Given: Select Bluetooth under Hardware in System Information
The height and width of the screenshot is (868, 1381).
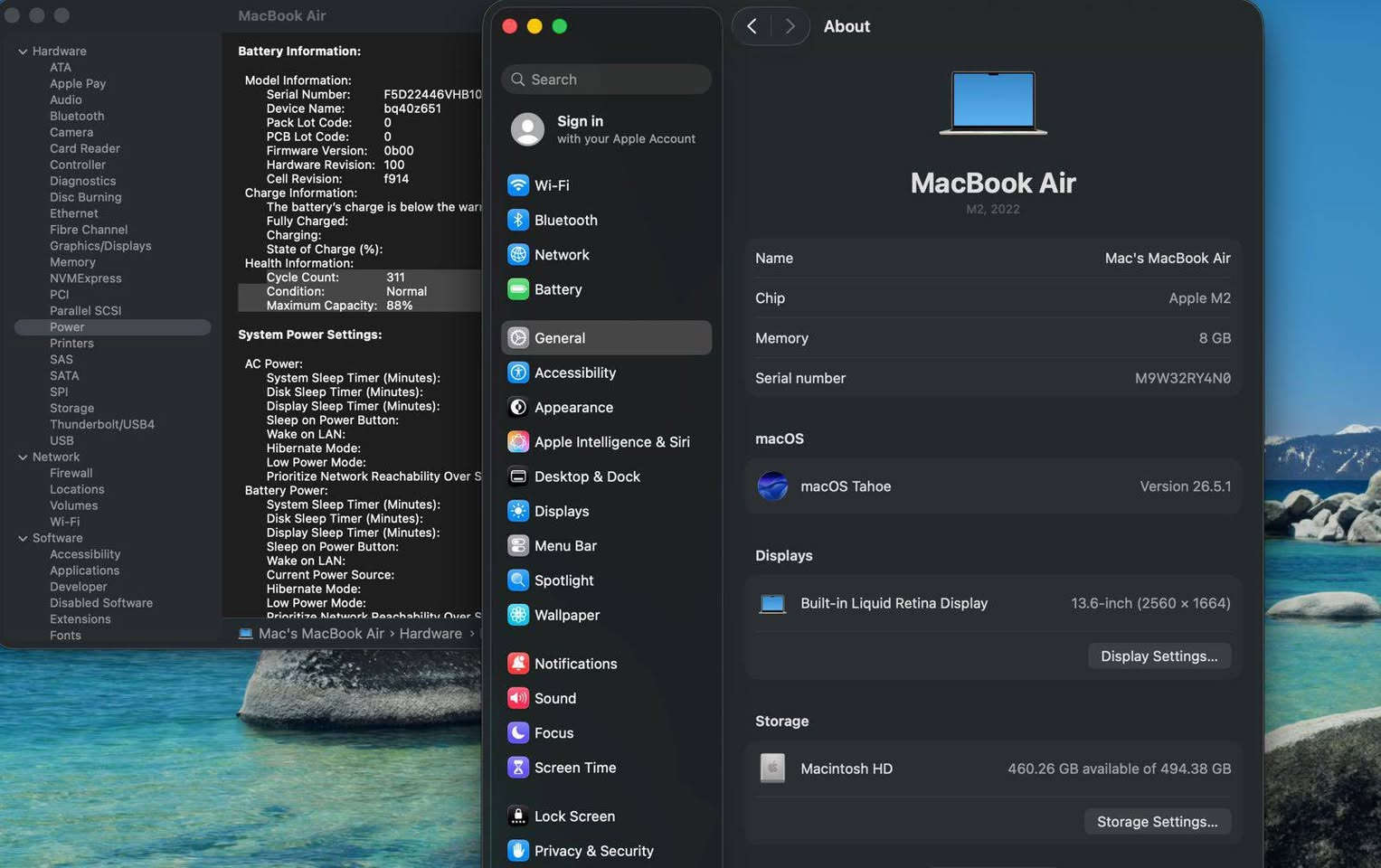Looking at the screenshot, I should coord(77,117).
